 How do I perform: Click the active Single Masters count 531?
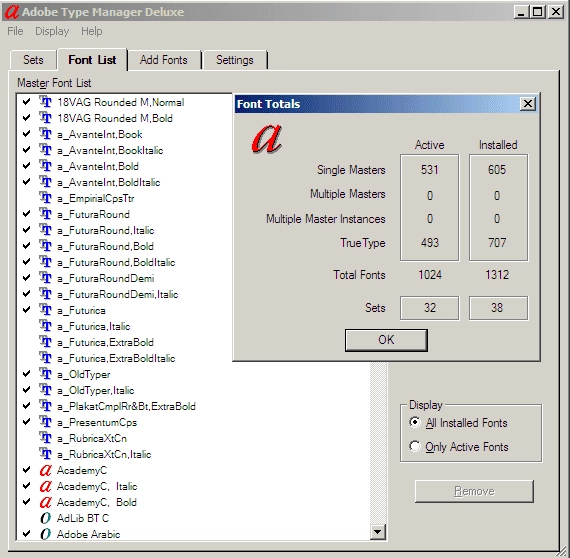tap(430, 170)
